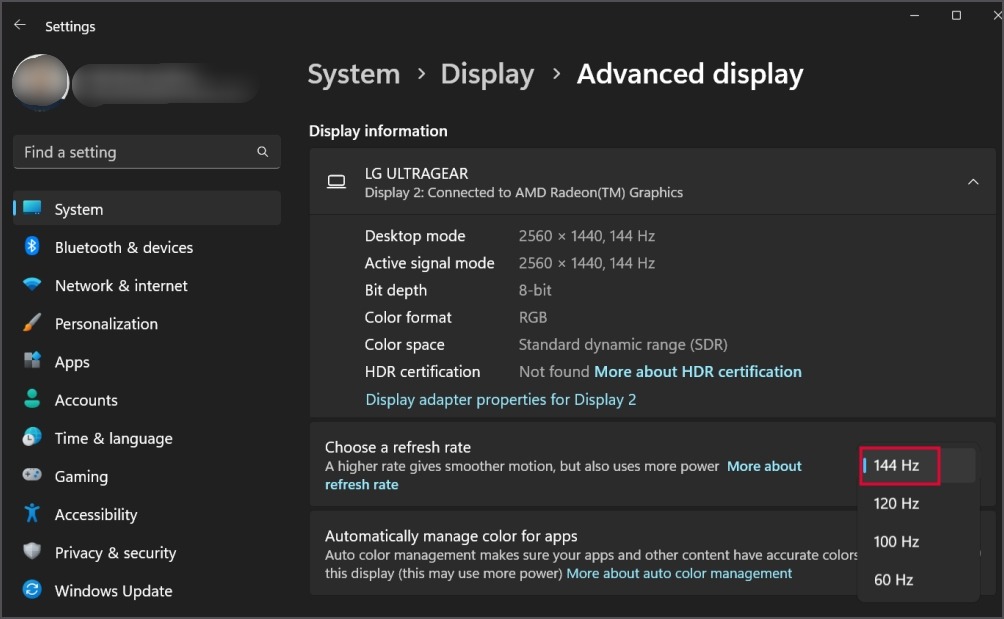Open Personalization settings
The image size is (1004, 619).
coord(147,323)
